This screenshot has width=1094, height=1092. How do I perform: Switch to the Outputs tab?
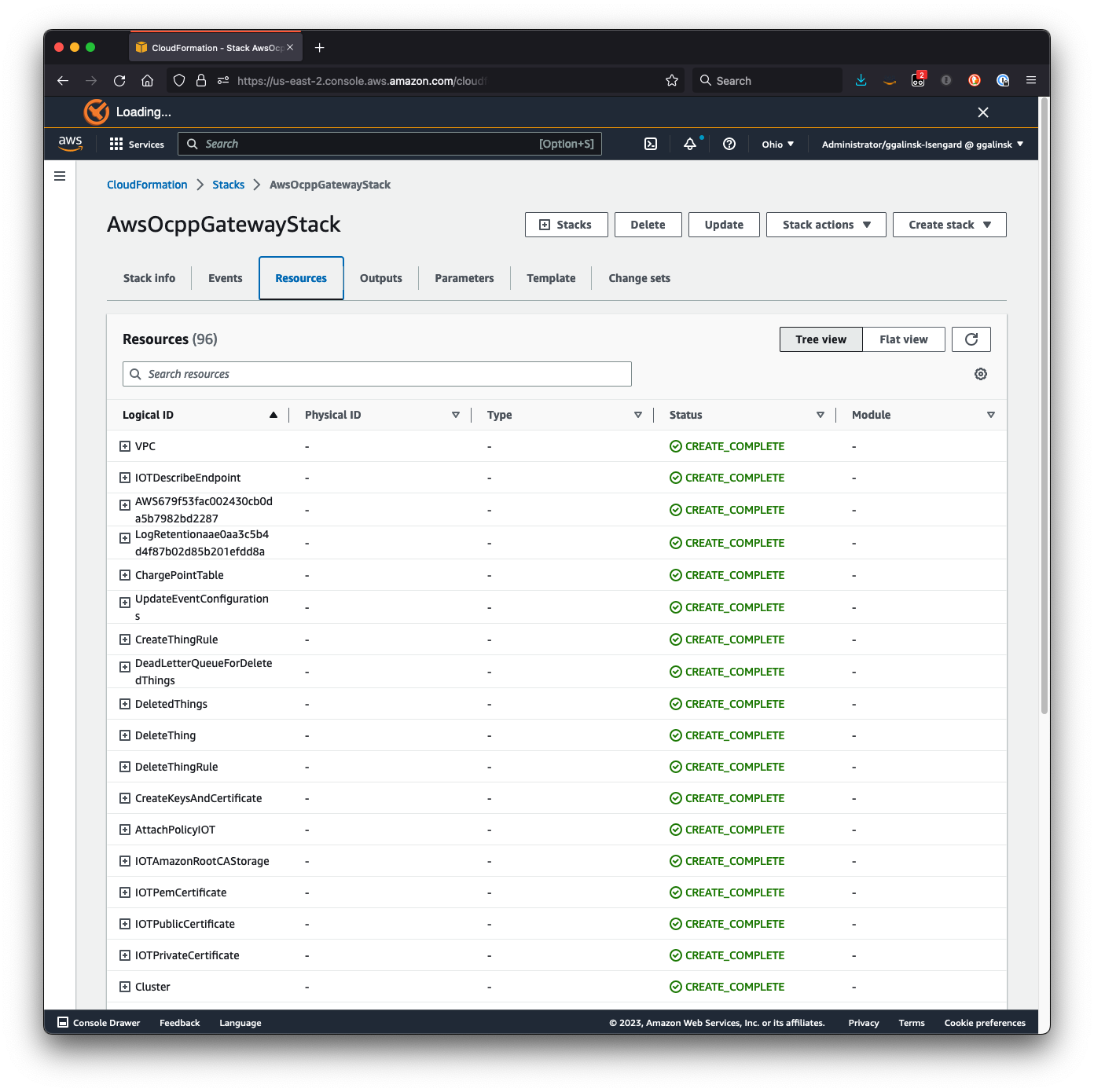pos(380,277)
